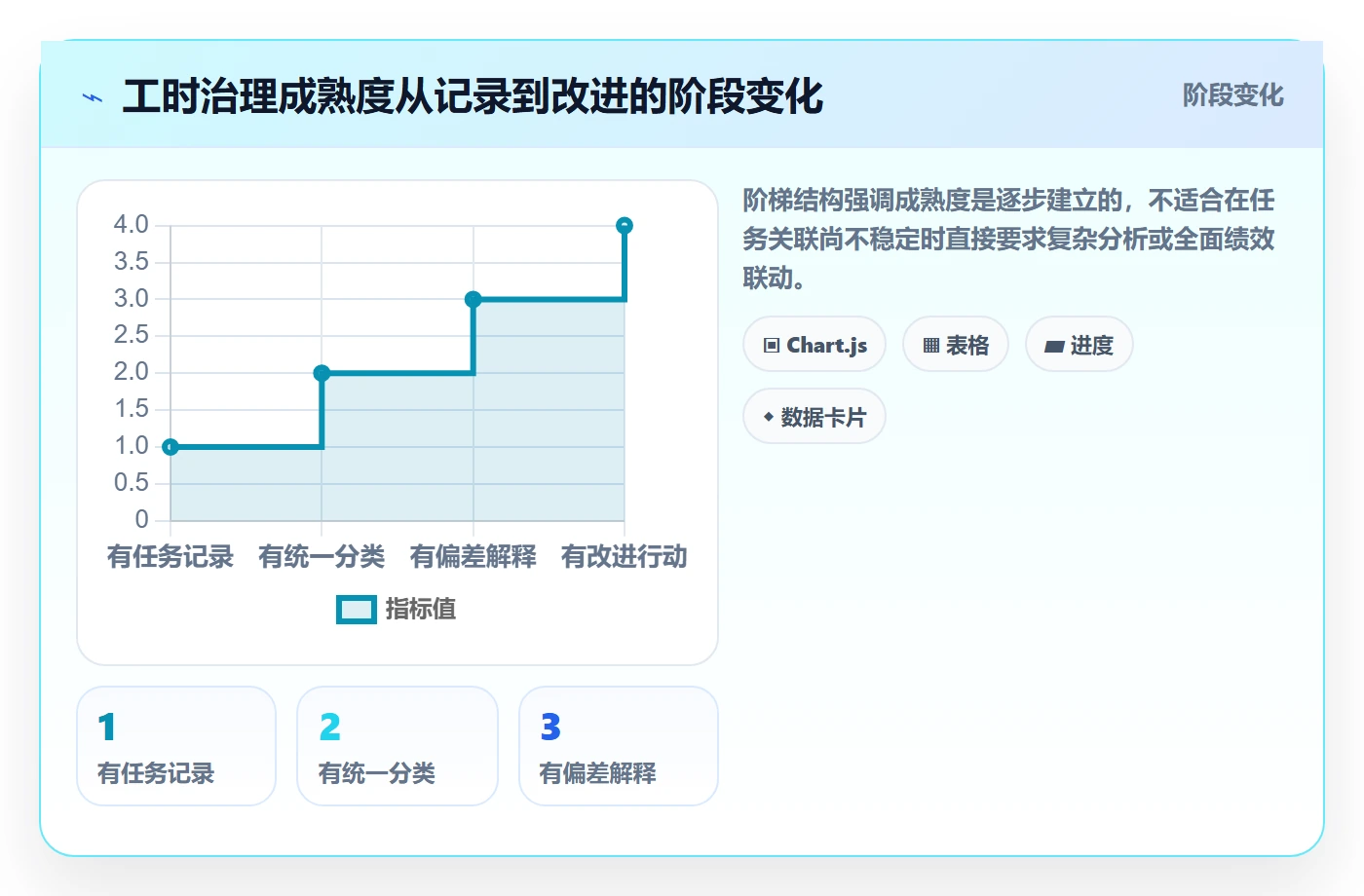Click x-axis label 有改进行动
Viewport: 1364px width, 896px height.
click(x=625, y=557)
